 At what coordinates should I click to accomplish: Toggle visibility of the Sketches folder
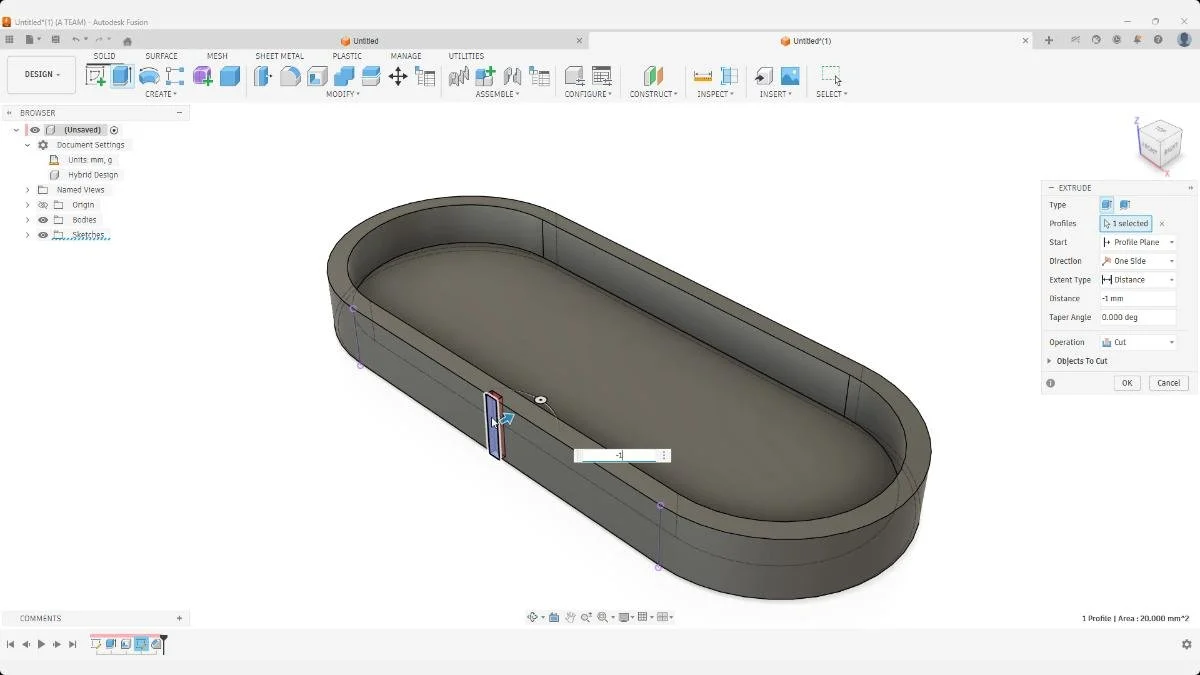coord(42,235)
